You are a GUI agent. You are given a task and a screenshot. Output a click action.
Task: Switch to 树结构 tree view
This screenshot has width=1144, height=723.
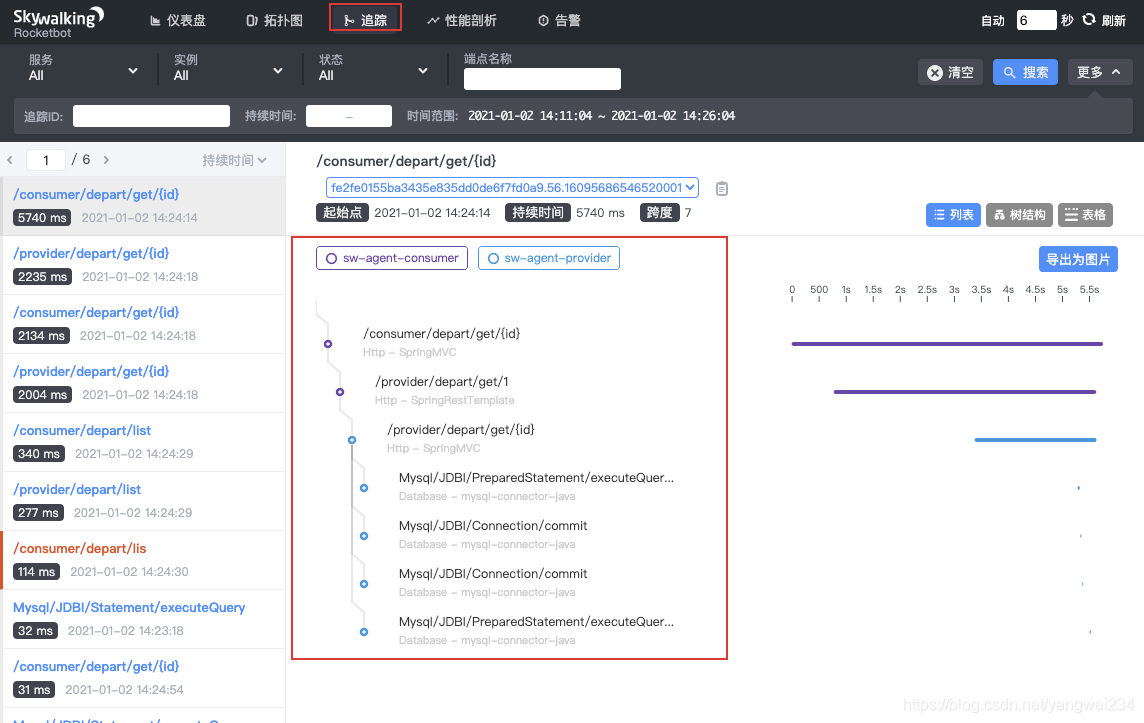coord(1019,214)
